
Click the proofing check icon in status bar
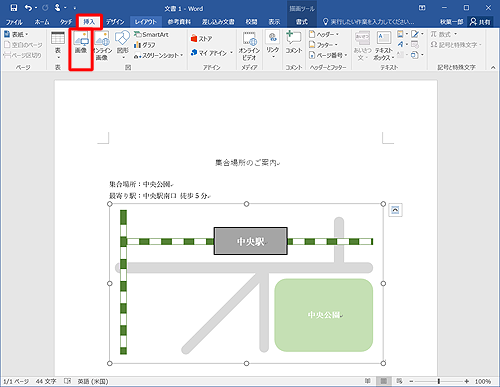pyautogui.click(x=67, y=381)
